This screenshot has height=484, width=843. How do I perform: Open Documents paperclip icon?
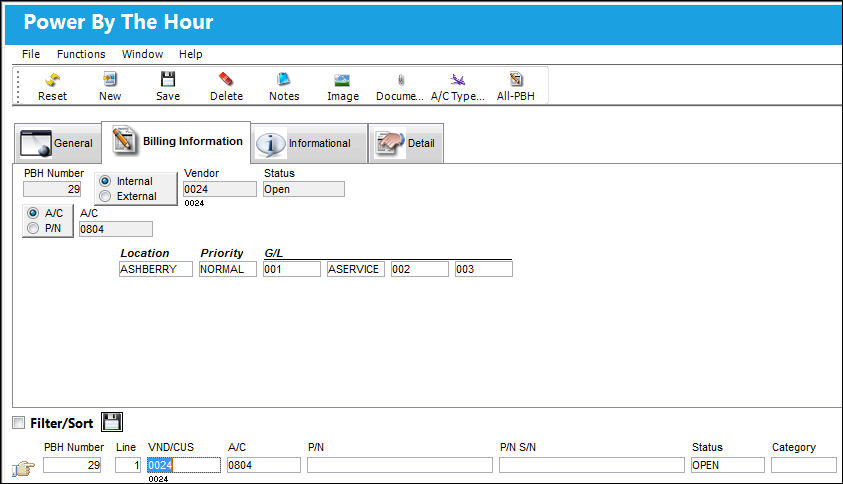(x=401, y=80)
